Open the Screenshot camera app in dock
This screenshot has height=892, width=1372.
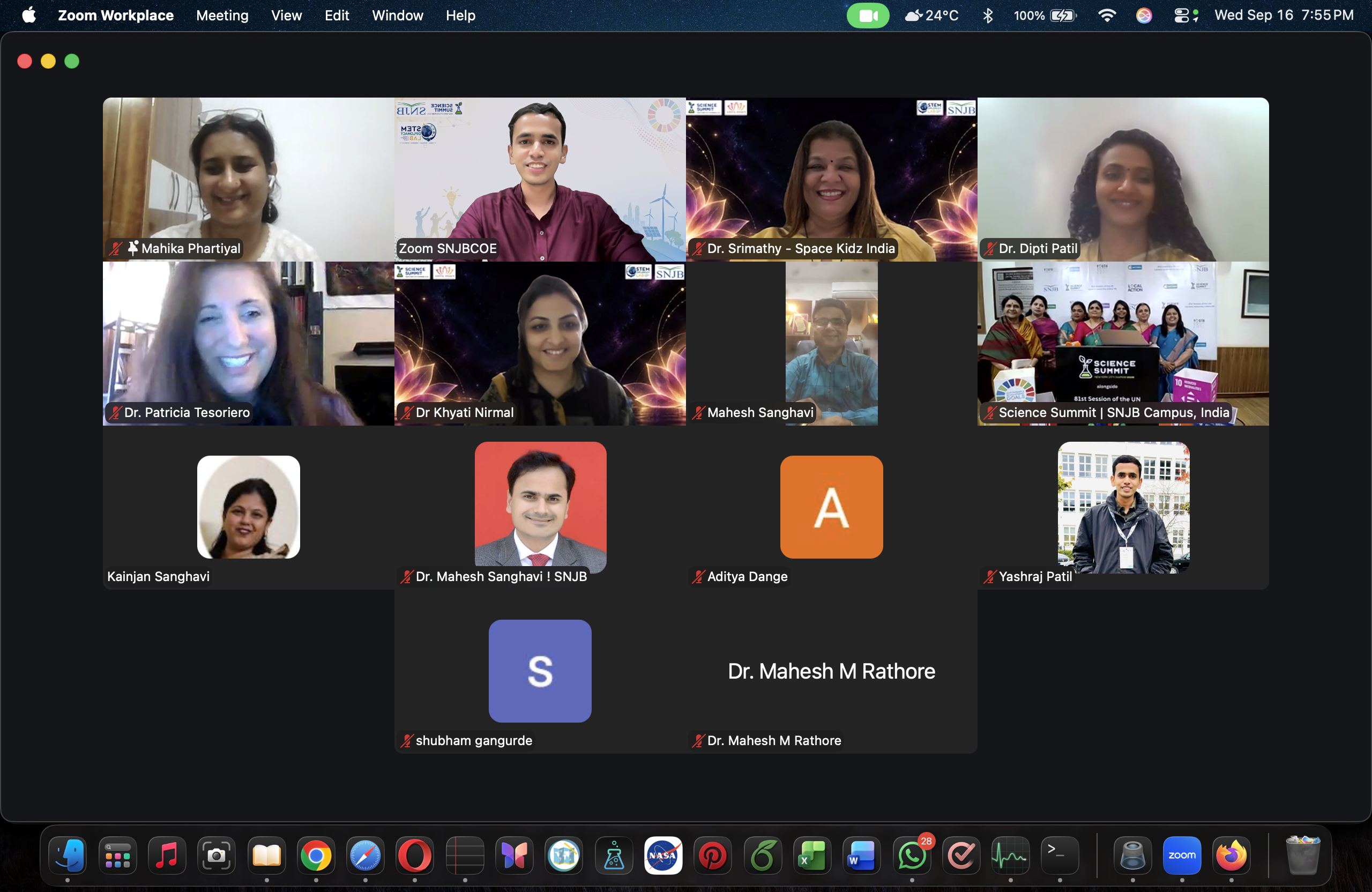(x=217, y=856)
